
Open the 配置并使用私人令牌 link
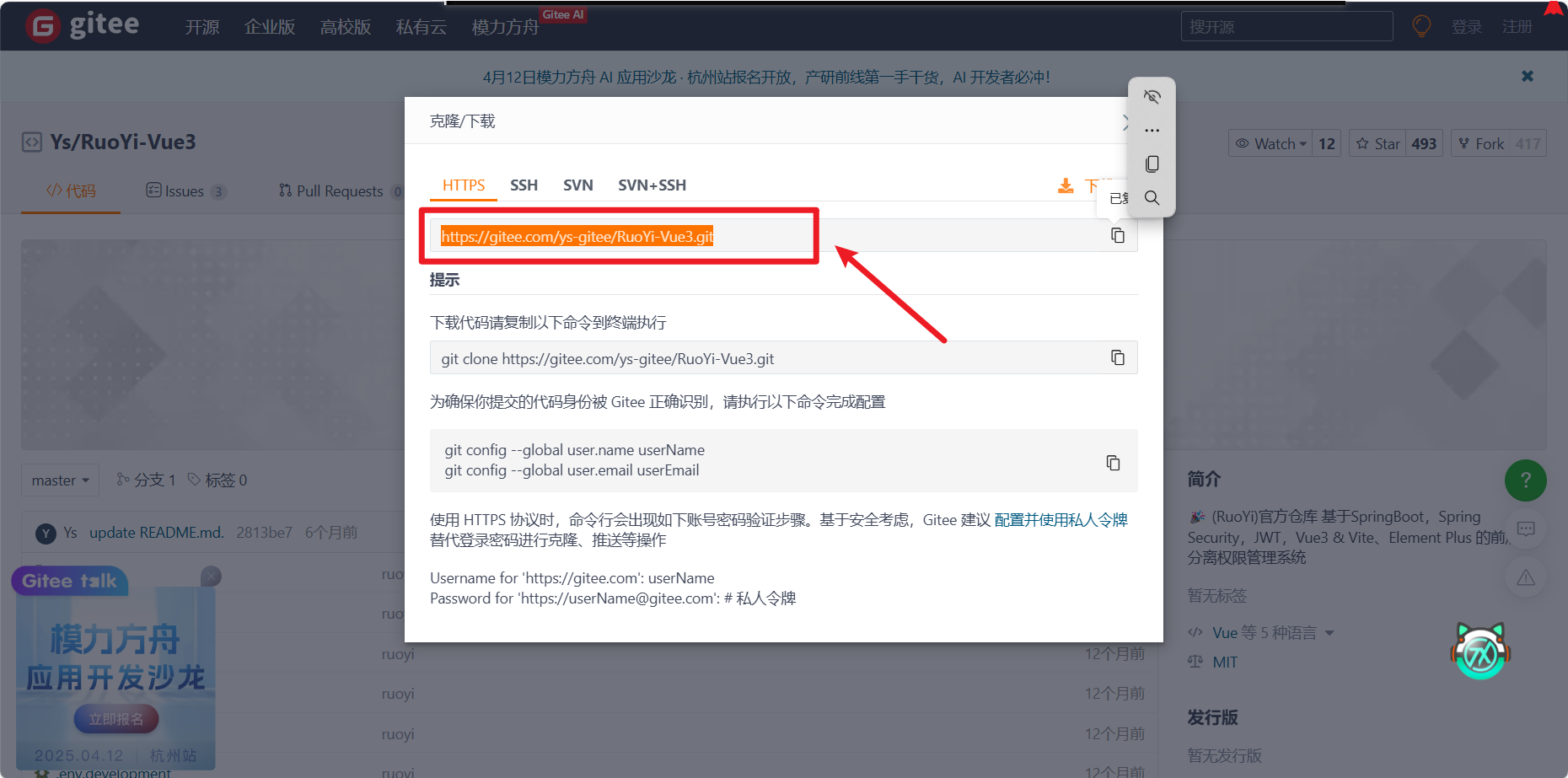1061,520
